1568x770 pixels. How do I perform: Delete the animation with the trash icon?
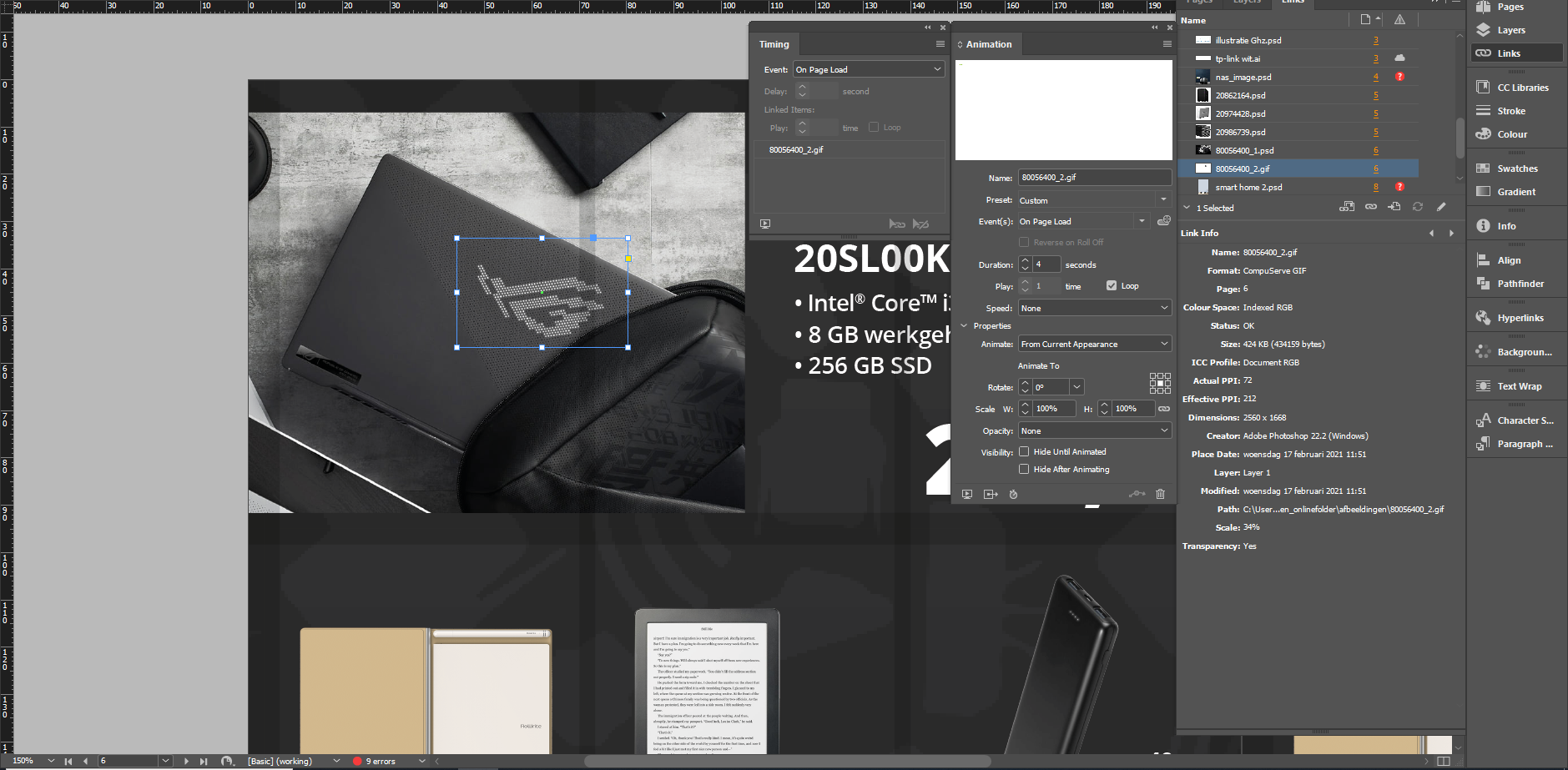[1160, 494]
